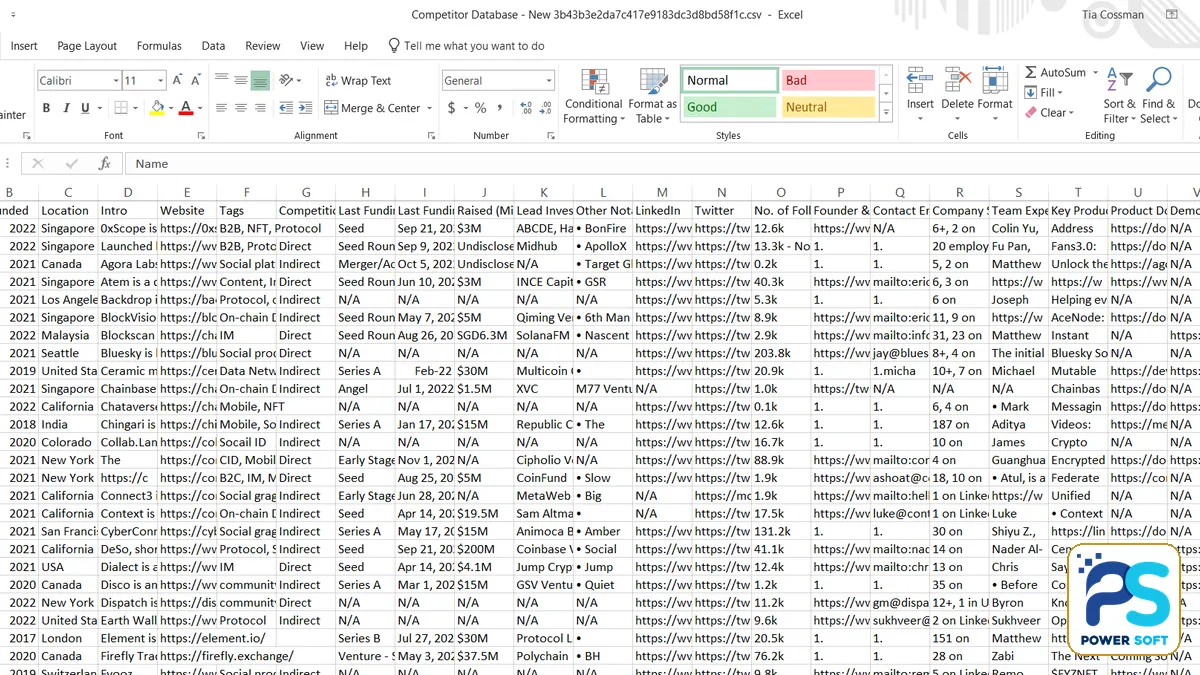The height and width of the screenshot is (675, 1200).
Task: Apply Accounting Number Format dollar icon
Action: click(x=452, y=108)
